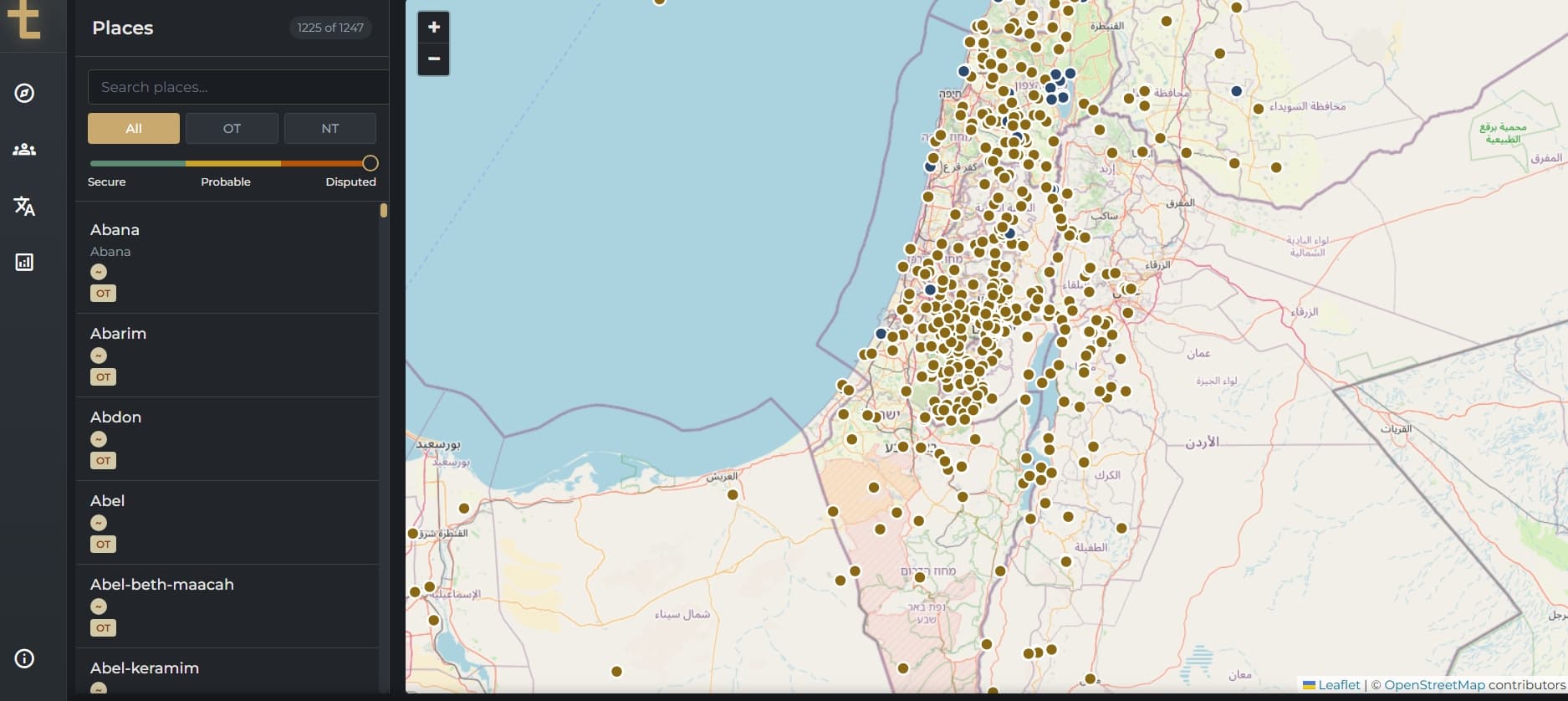
Task: Click the confidence slider handle at Disputed
Action: (370, 163)
